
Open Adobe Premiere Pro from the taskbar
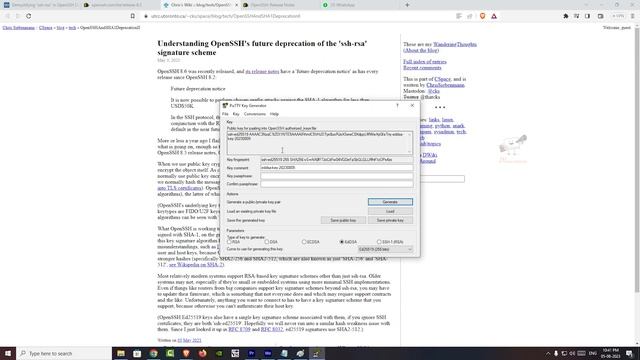tap(251, 353)
